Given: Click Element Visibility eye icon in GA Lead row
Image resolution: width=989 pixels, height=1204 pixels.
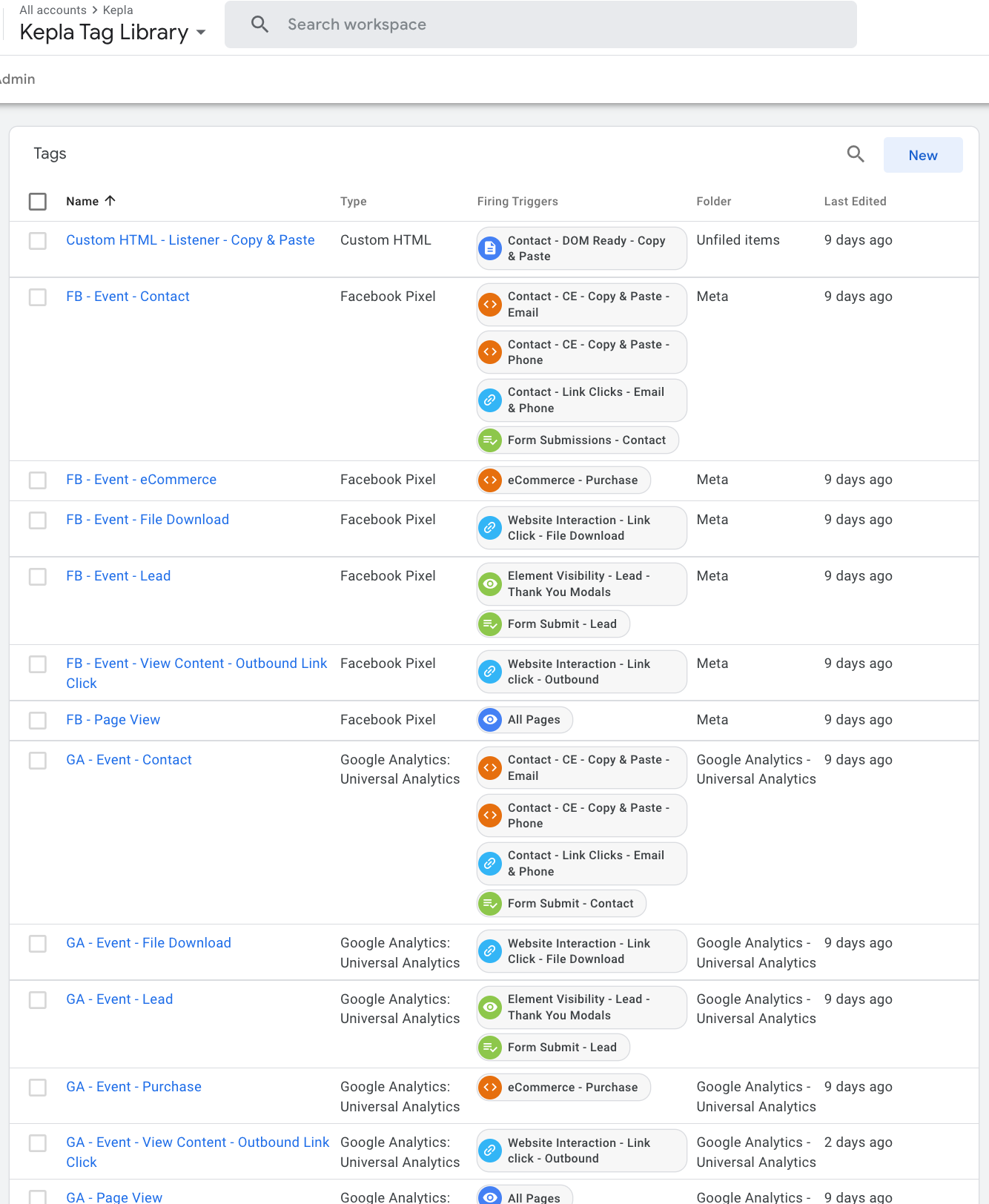Looking at the screenshot, I should [490, 1008].
